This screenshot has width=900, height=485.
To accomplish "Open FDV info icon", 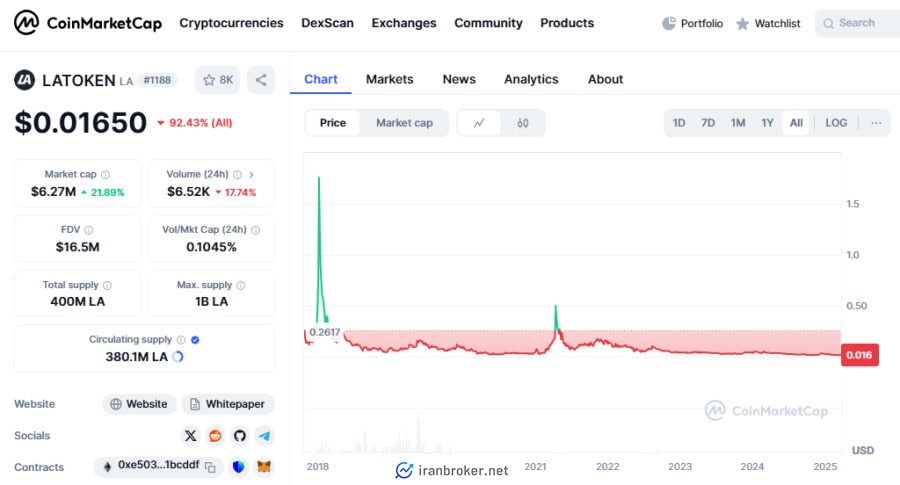I will pos(88,230).
